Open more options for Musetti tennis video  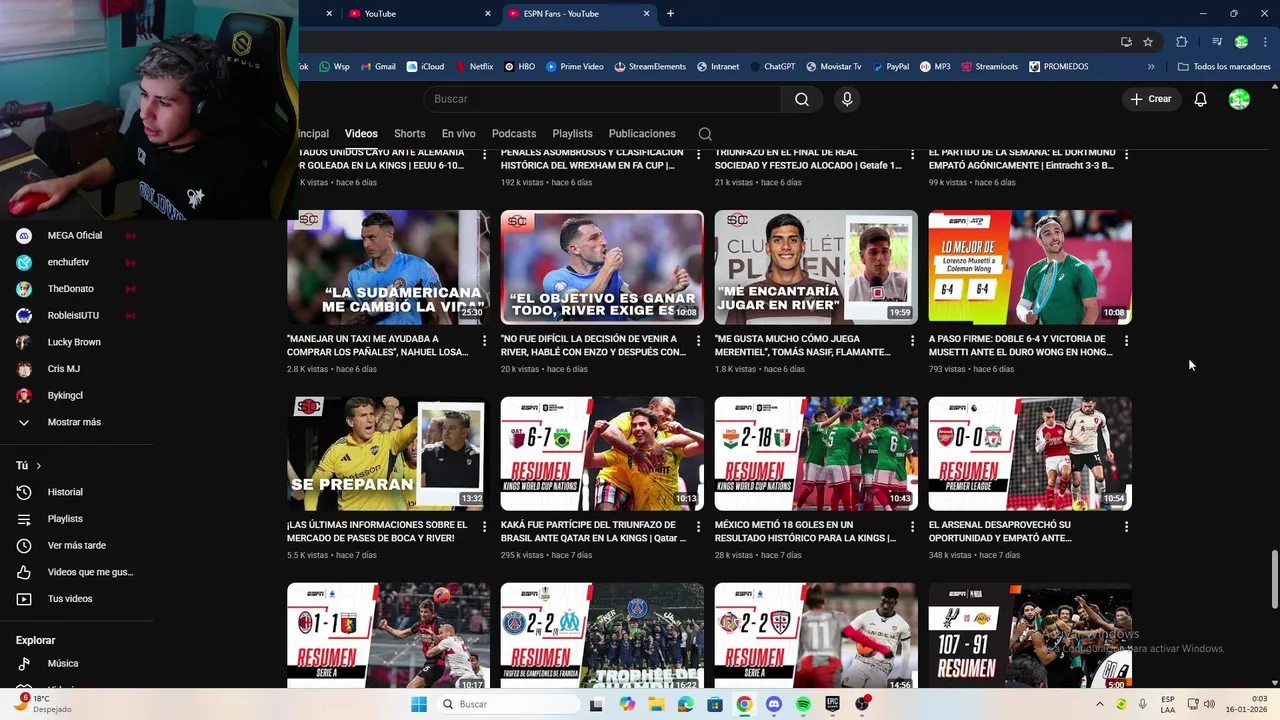(x=1127, y=341)
